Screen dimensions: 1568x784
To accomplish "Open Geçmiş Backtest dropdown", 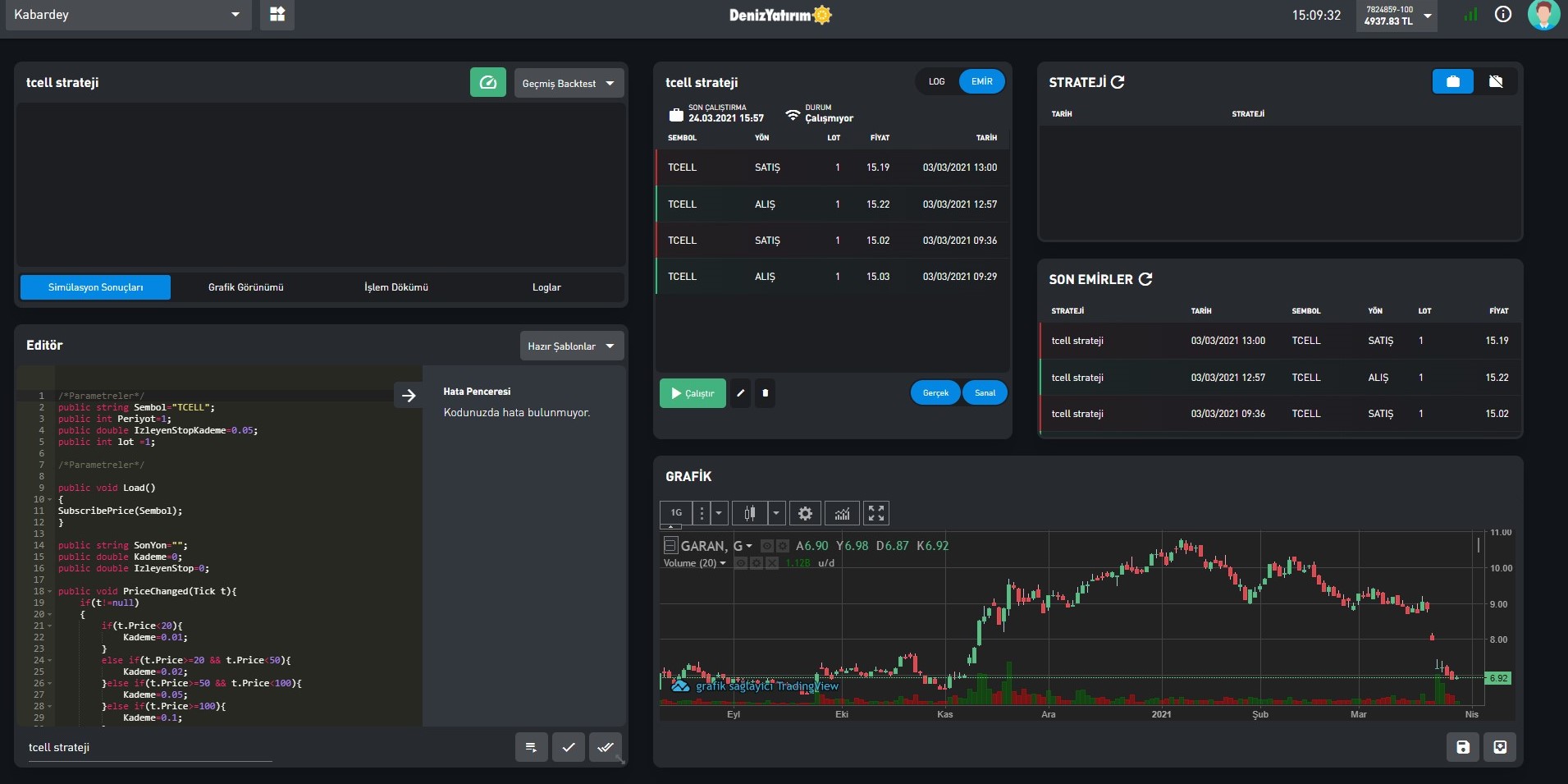I will (x=569, y=84).
